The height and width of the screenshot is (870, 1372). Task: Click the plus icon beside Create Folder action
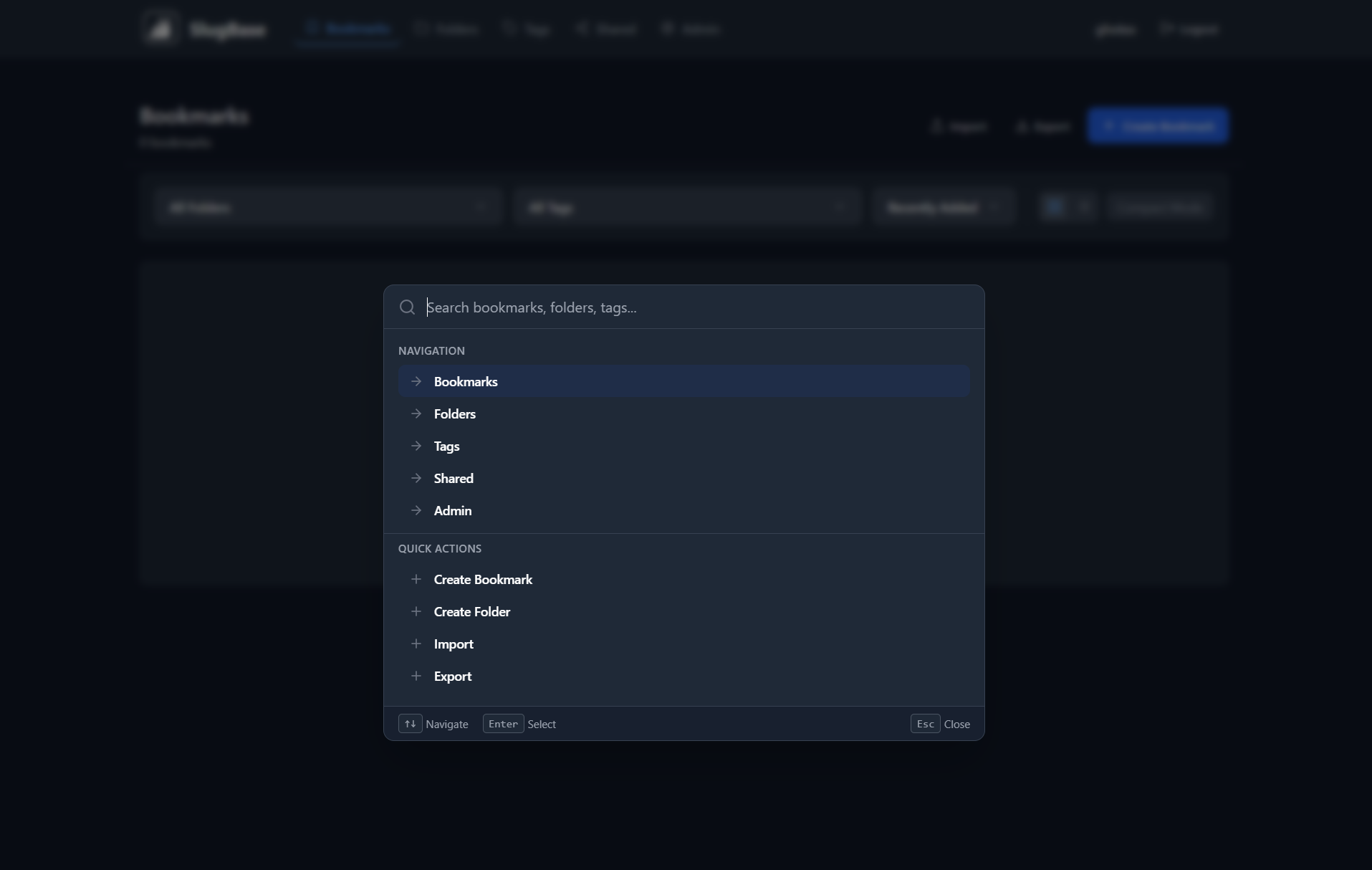[416, 611]
